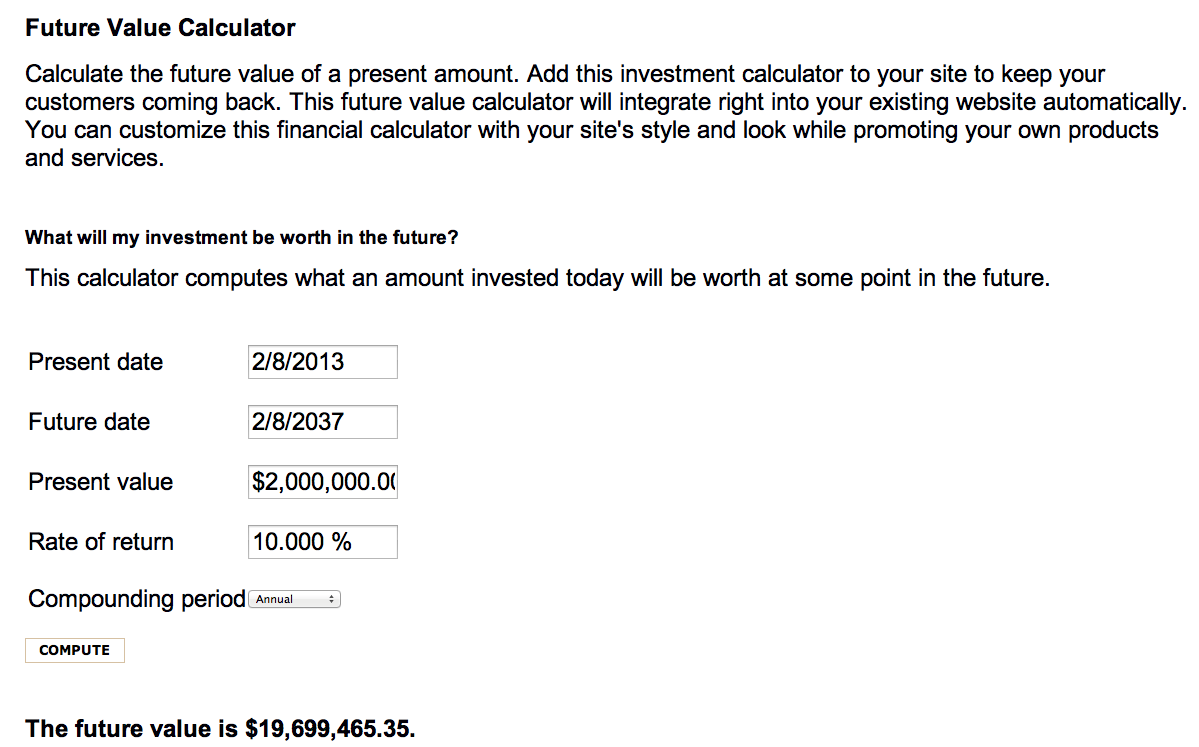Focus the Present value input box
Screen dimensions: 1199x747
click(x=322, y=482)
